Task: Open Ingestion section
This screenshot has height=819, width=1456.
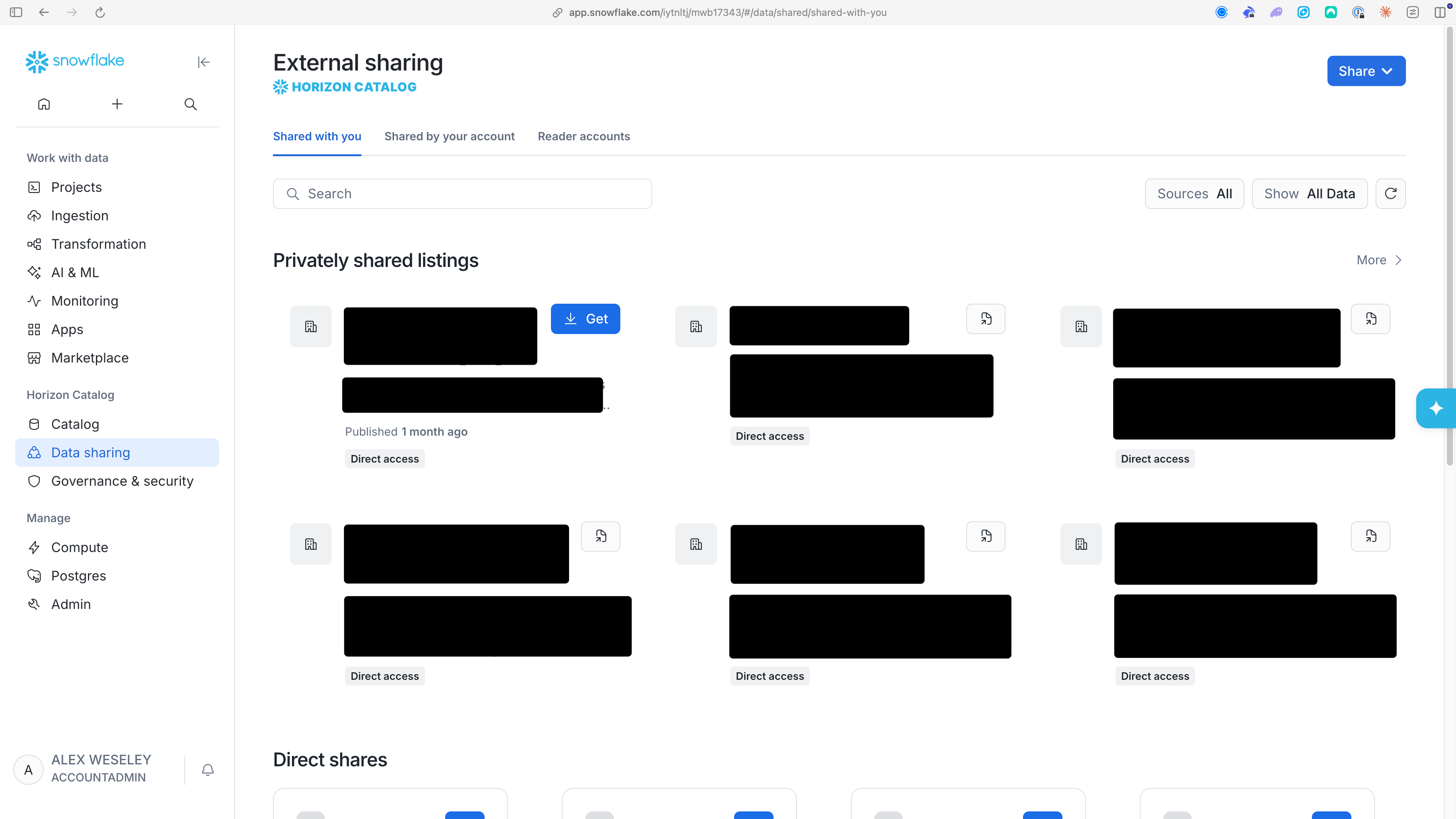Action: (x=117, y=215)
